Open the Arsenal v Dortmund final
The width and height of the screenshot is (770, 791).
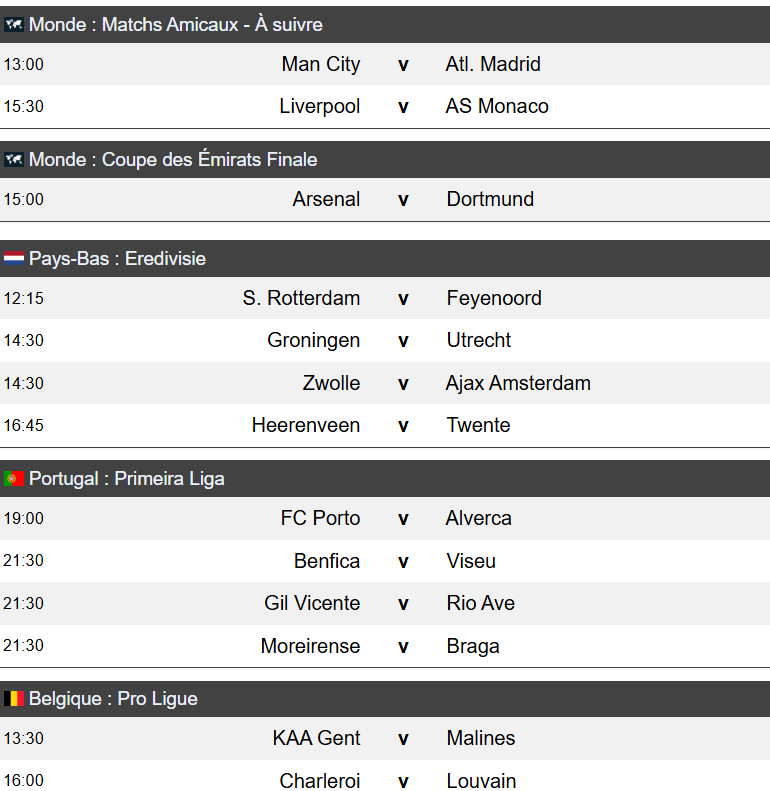point(385,199)
